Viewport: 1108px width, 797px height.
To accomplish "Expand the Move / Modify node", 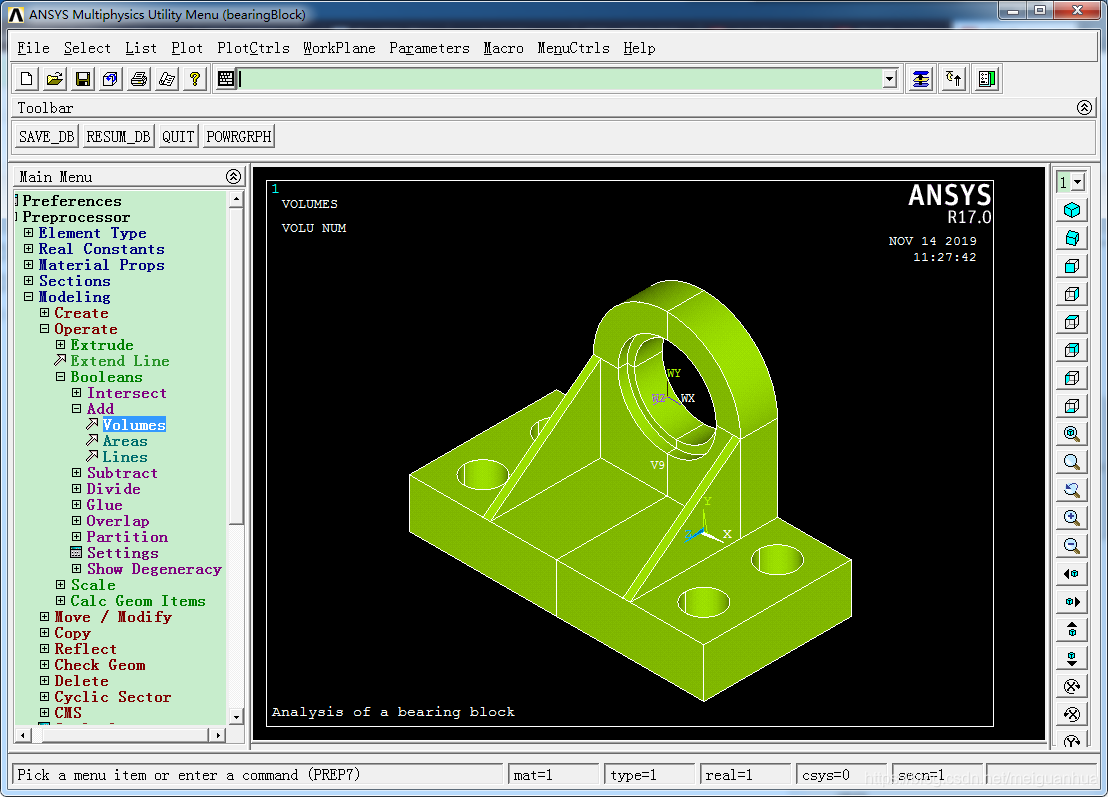I will 45,617.
